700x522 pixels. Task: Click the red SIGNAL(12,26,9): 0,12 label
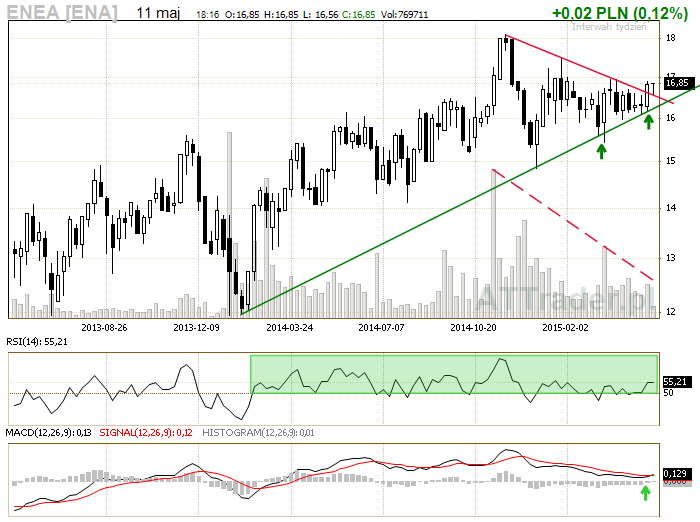[x=146, y=433]
